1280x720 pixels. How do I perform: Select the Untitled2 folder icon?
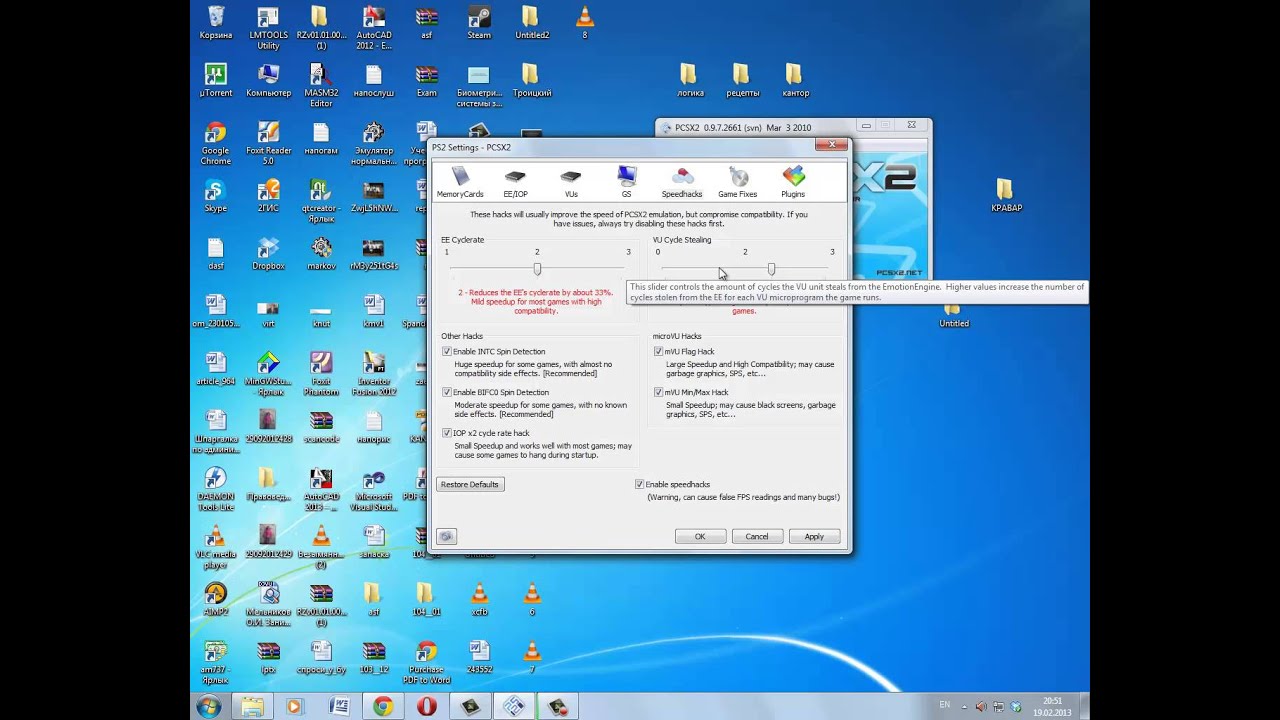(532, 23)
